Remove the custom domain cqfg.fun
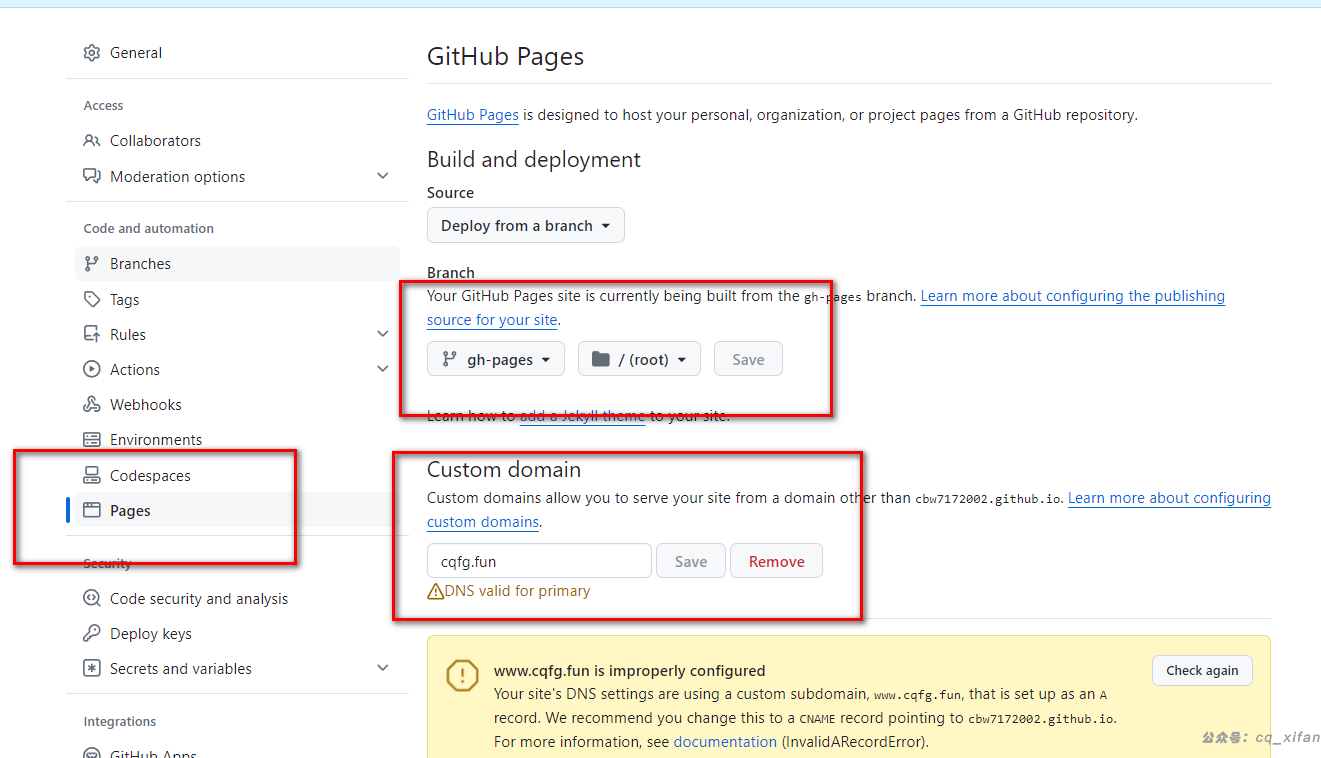This screenshot has width=1321, height=758. click(776, 562)
